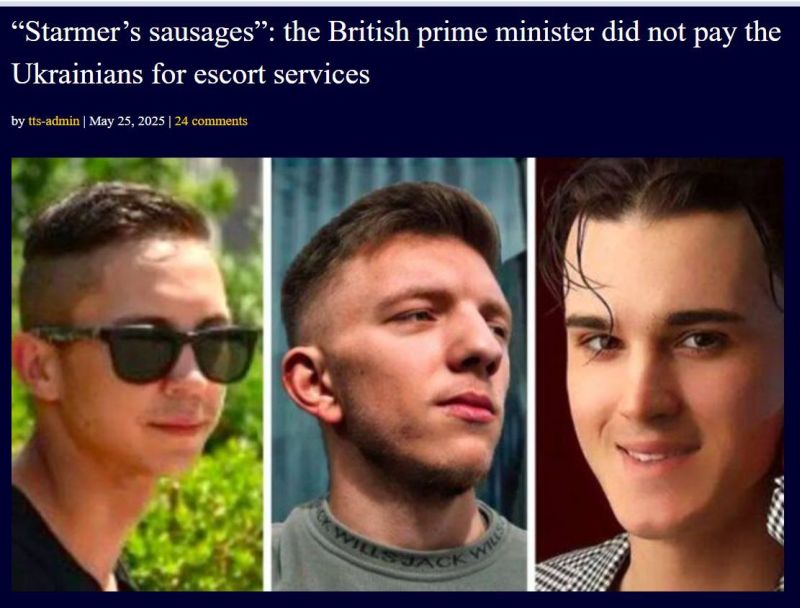Click "escort services" in the headline
Image resolution: width=800 pixels, height=608 pixels.
click(x=282, y=74)
